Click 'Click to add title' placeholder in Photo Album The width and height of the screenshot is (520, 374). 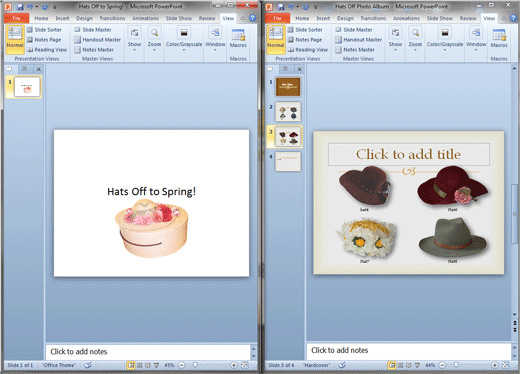pos(409,154)
